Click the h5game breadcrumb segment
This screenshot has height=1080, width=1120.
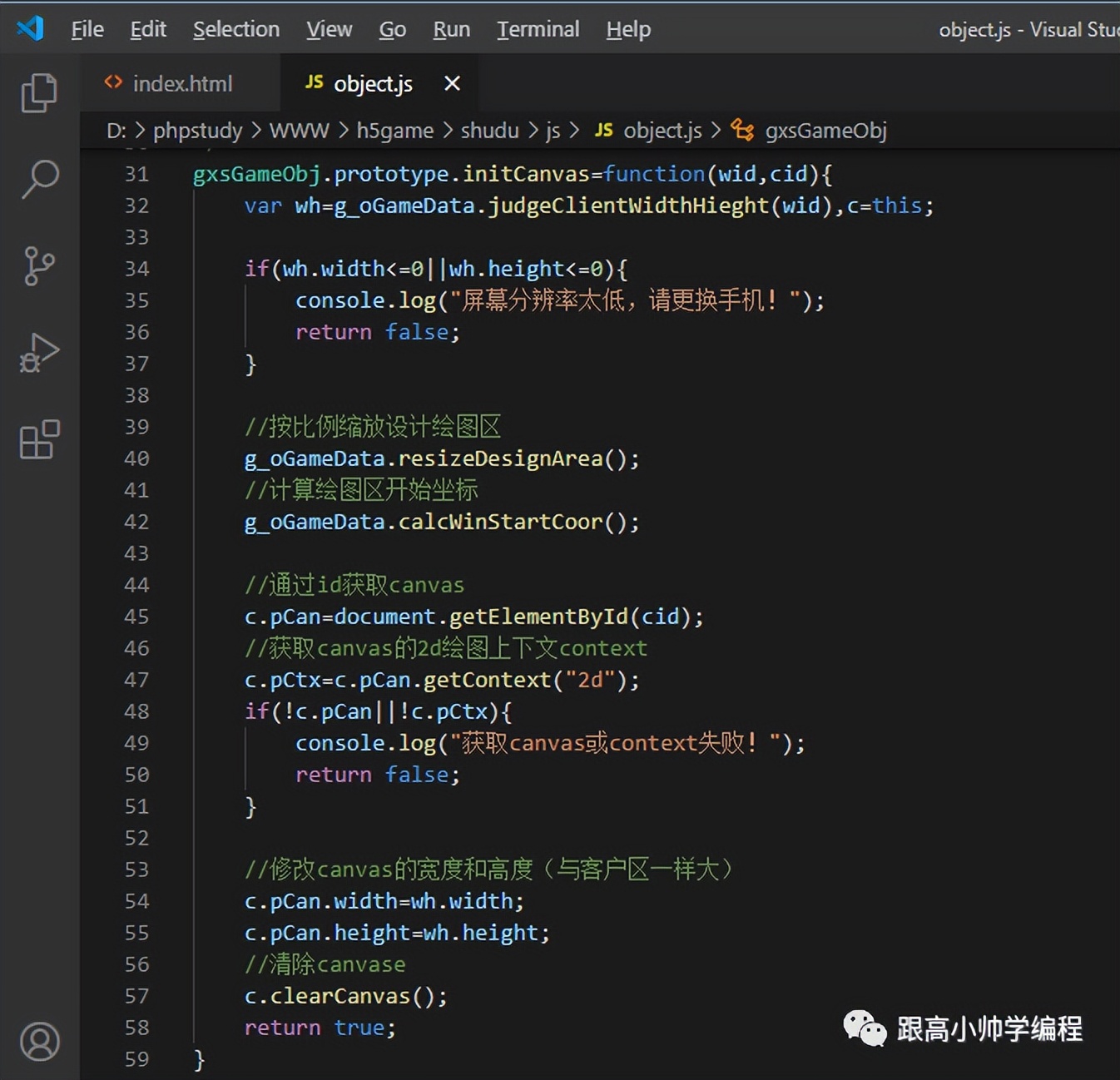tap(395, 131)
